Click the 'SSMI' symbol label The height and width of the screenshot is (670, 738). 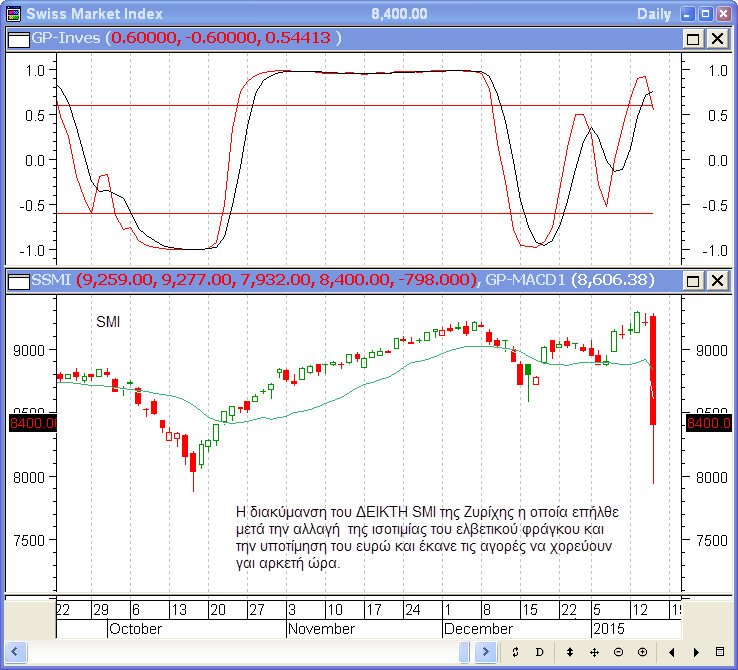click(x=51, y=280)
